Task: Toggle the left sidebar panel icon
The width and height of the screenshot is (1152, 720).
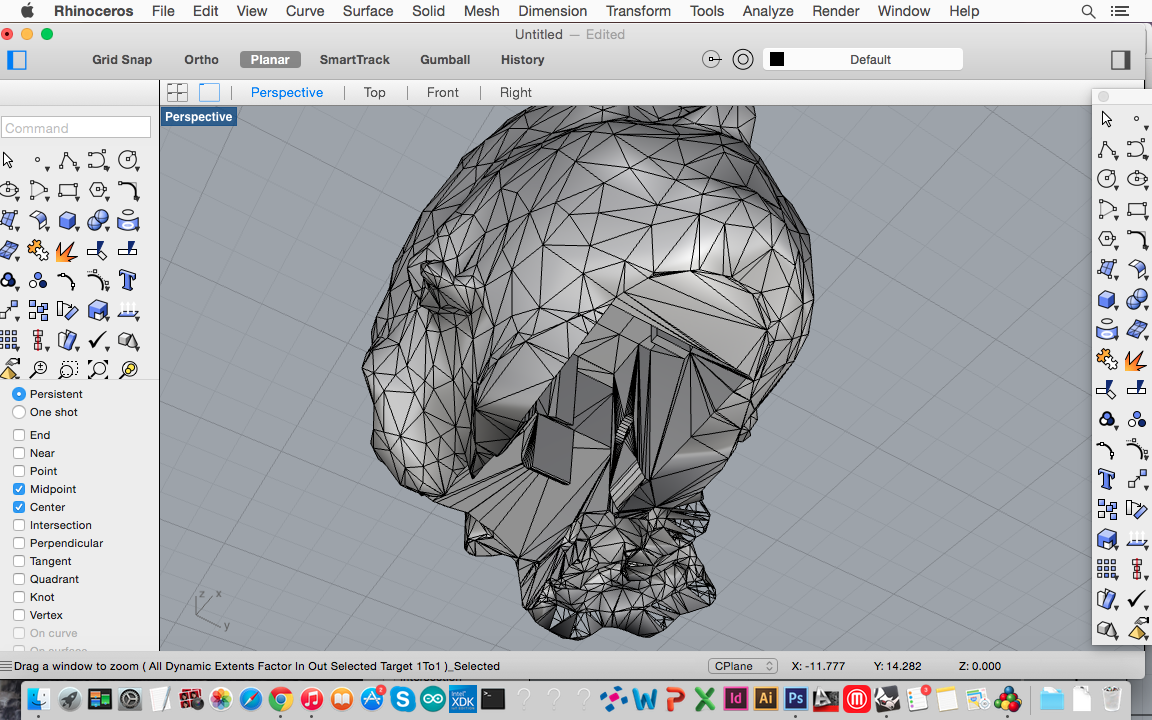Action: click(x=17, y=60)
